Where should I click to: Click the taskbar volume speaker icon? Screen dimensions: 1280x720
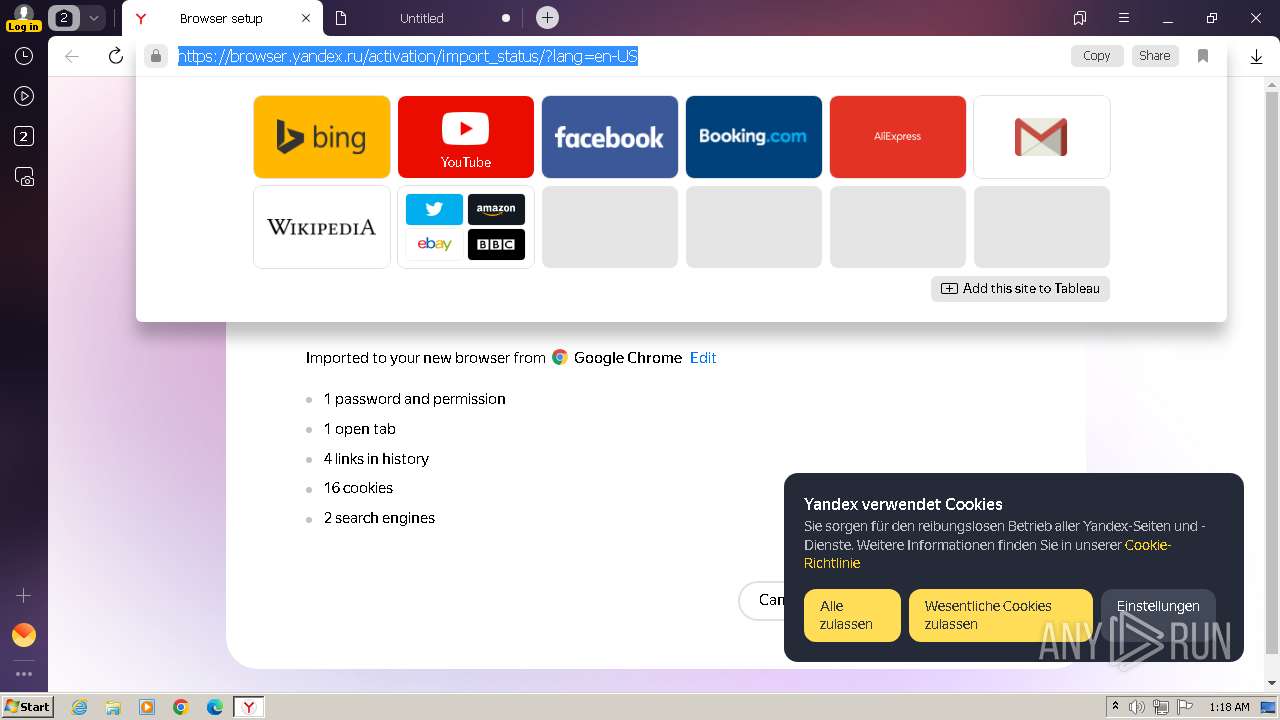(1137, 707)
